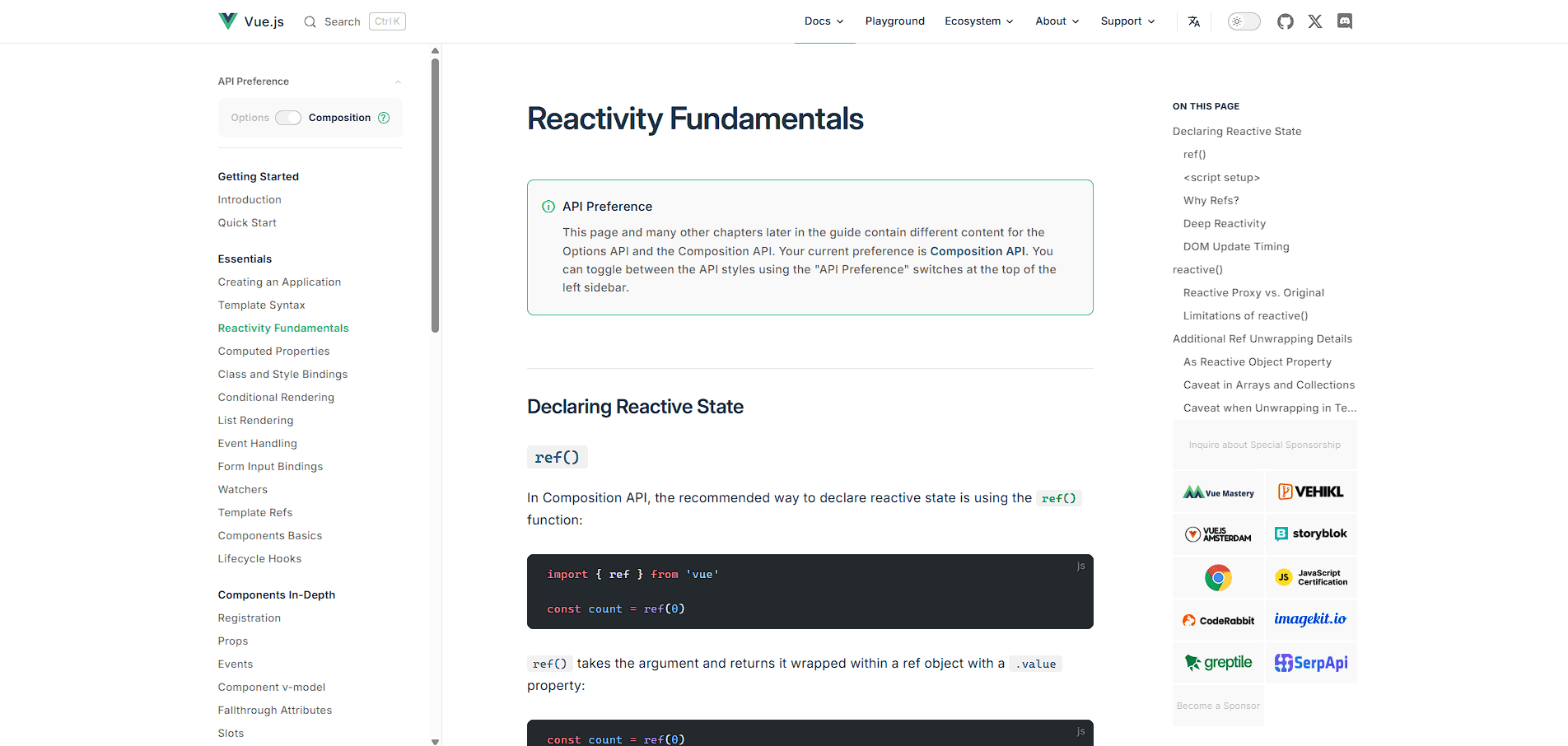
Task: Click the greptile sponsor logo
Action: tap(1218, 663)
